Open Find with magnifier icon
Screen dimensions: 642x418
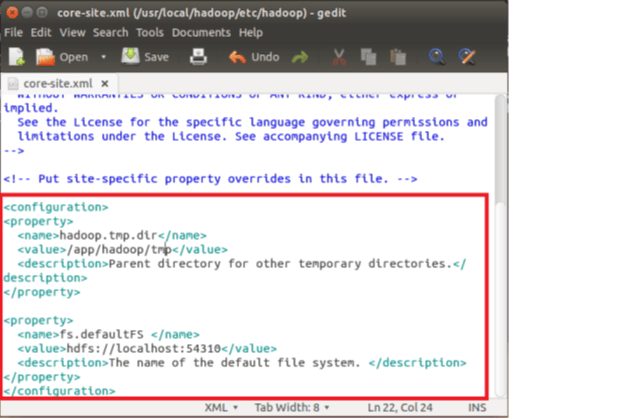(x=440, y=57)
